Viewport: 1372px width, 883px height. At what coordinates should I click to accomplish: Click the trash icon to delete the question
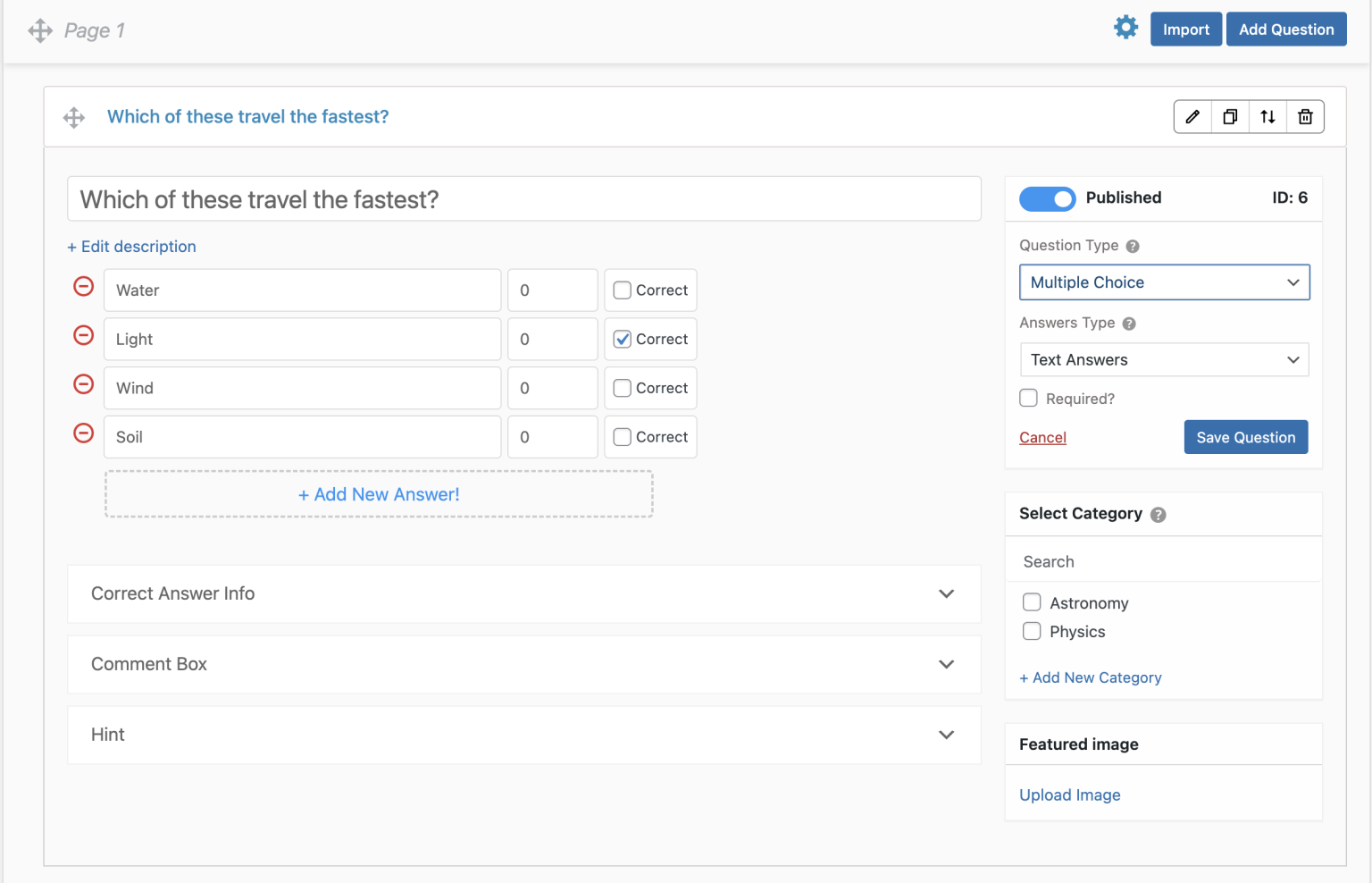coord(1305,116)
